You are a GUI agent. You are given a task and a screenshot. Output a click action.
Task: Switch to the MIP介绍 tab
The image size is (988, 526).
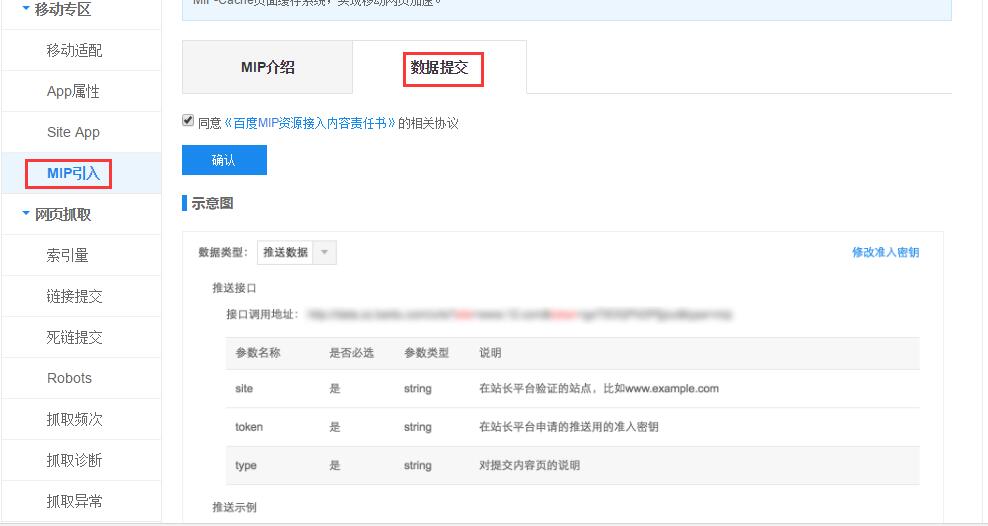(268, 68)
